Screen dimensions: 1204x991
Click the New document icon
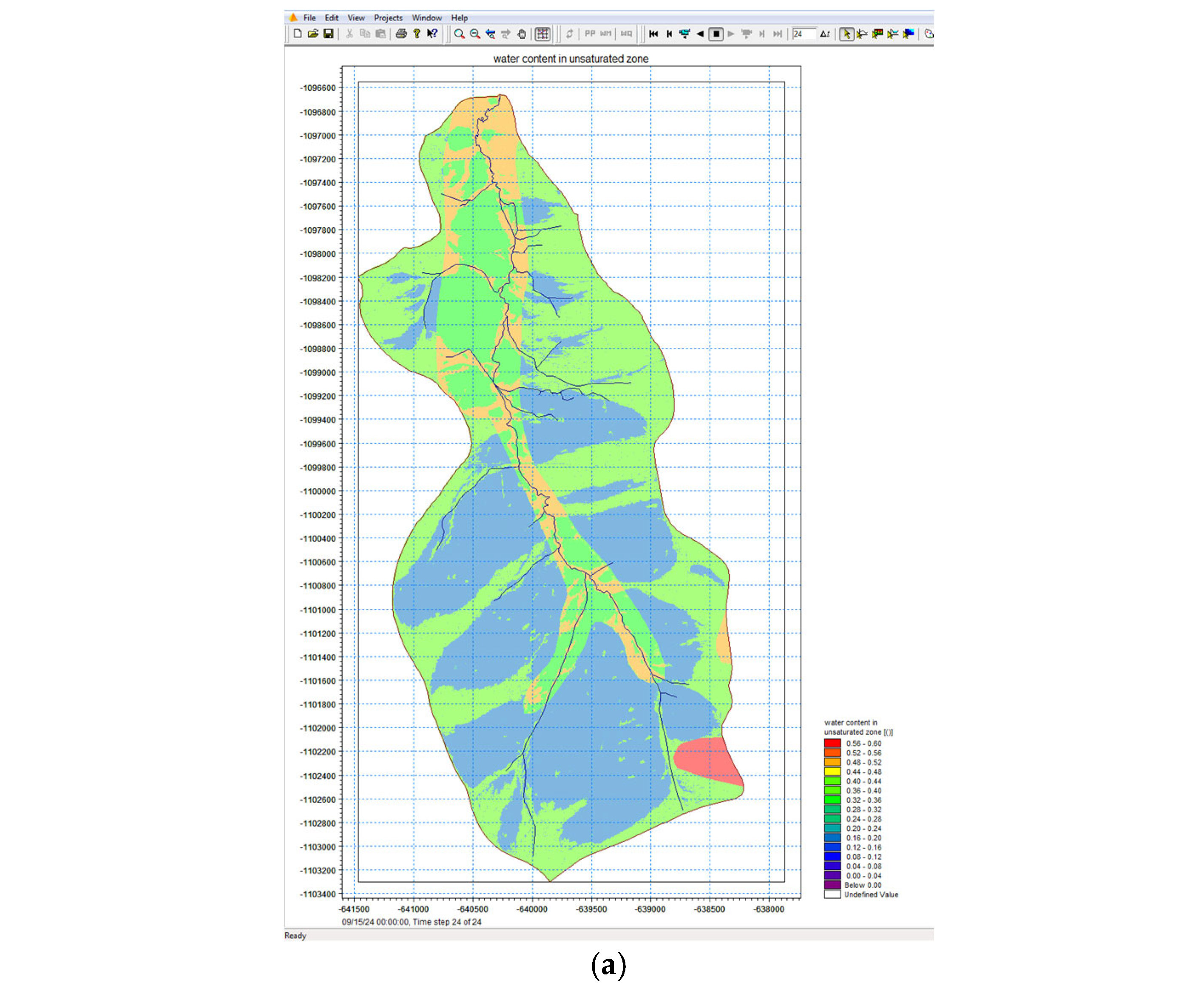(298, 34)
